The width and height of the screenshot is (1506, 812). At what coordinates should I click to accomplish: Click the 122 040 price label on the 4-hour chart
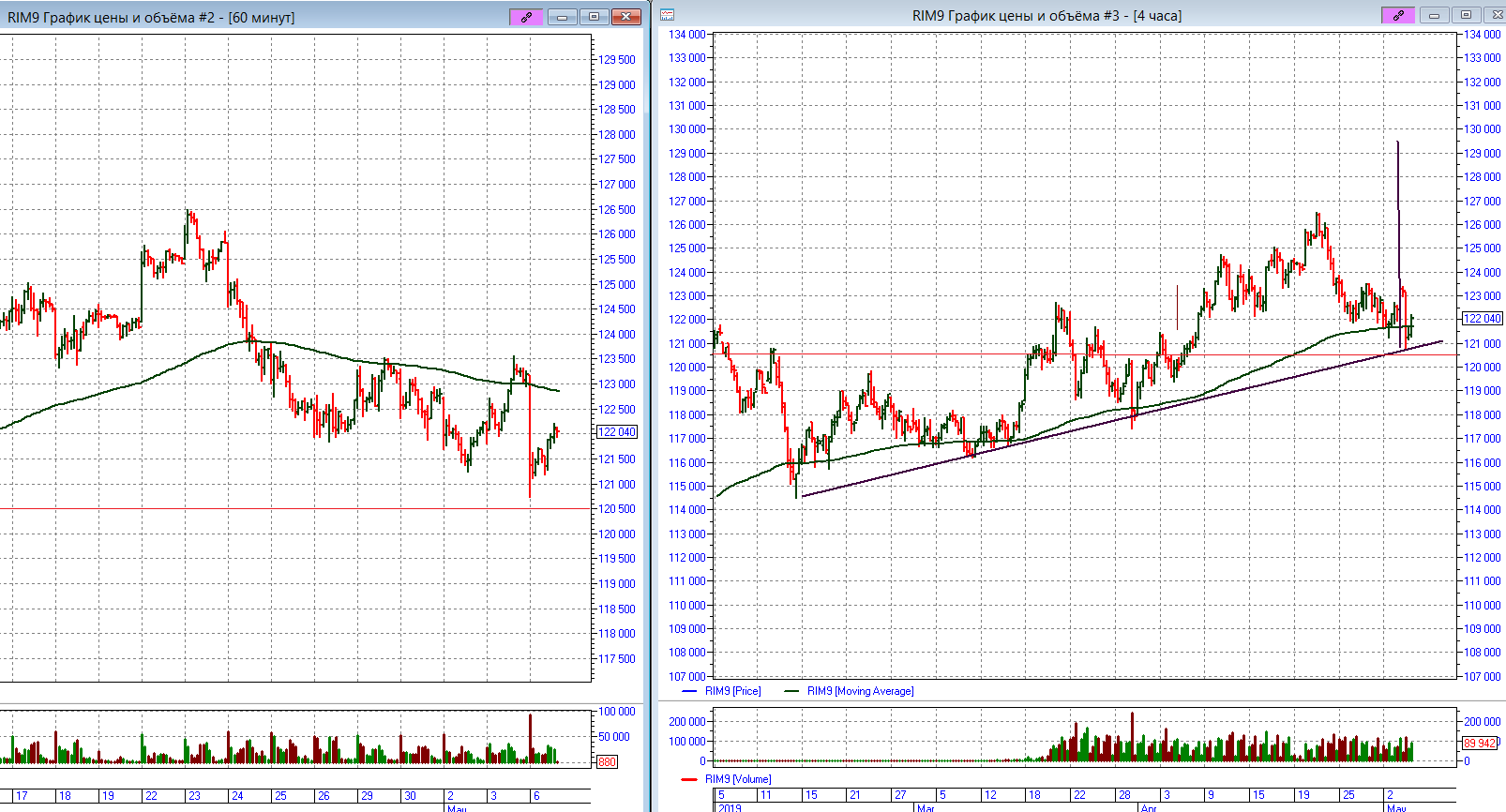pyautogui.click(x=1483, y=319)
